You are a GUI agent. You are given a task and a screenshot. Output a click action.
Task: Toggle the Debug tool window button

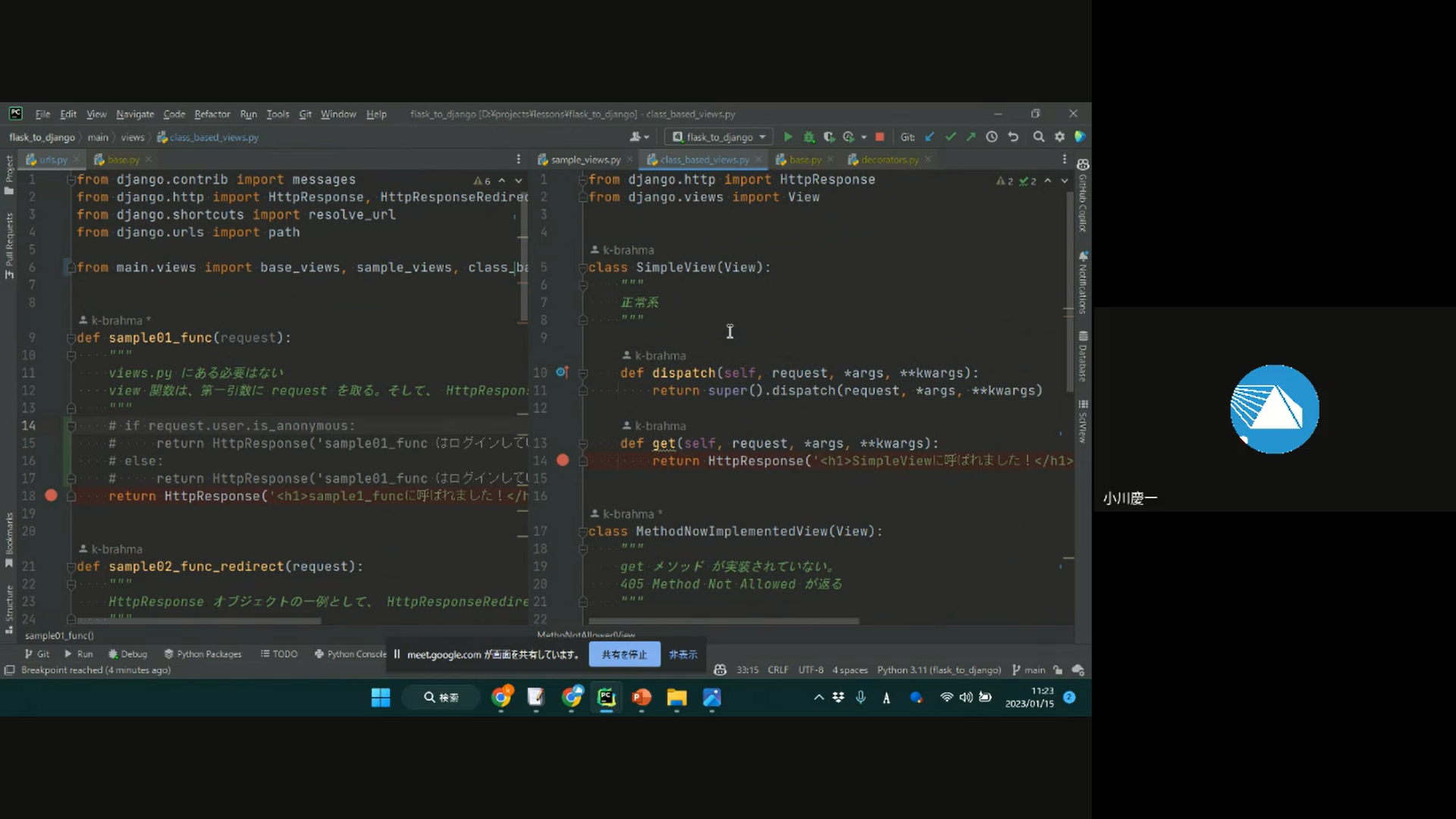pos(127,654)
